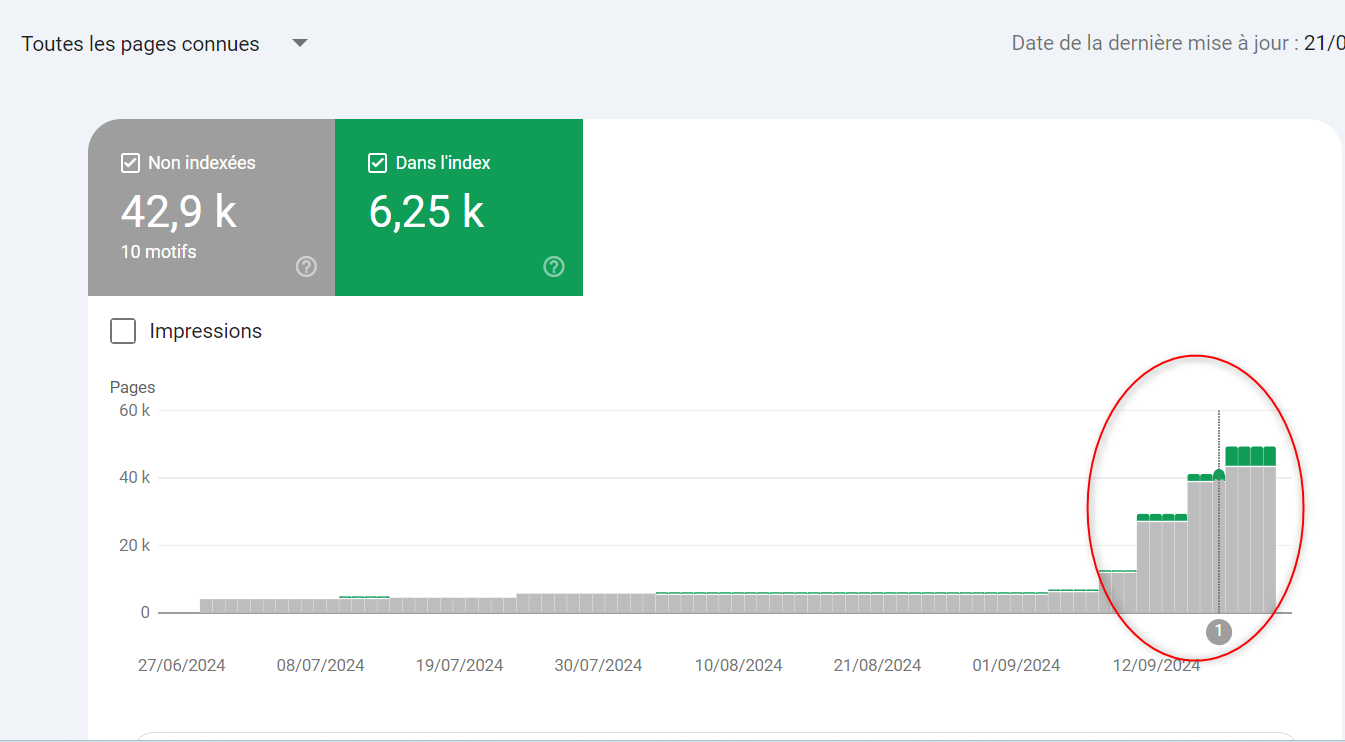Enable the Impressions checkbox
The image size is (1345, 742).
pos(123,331)
